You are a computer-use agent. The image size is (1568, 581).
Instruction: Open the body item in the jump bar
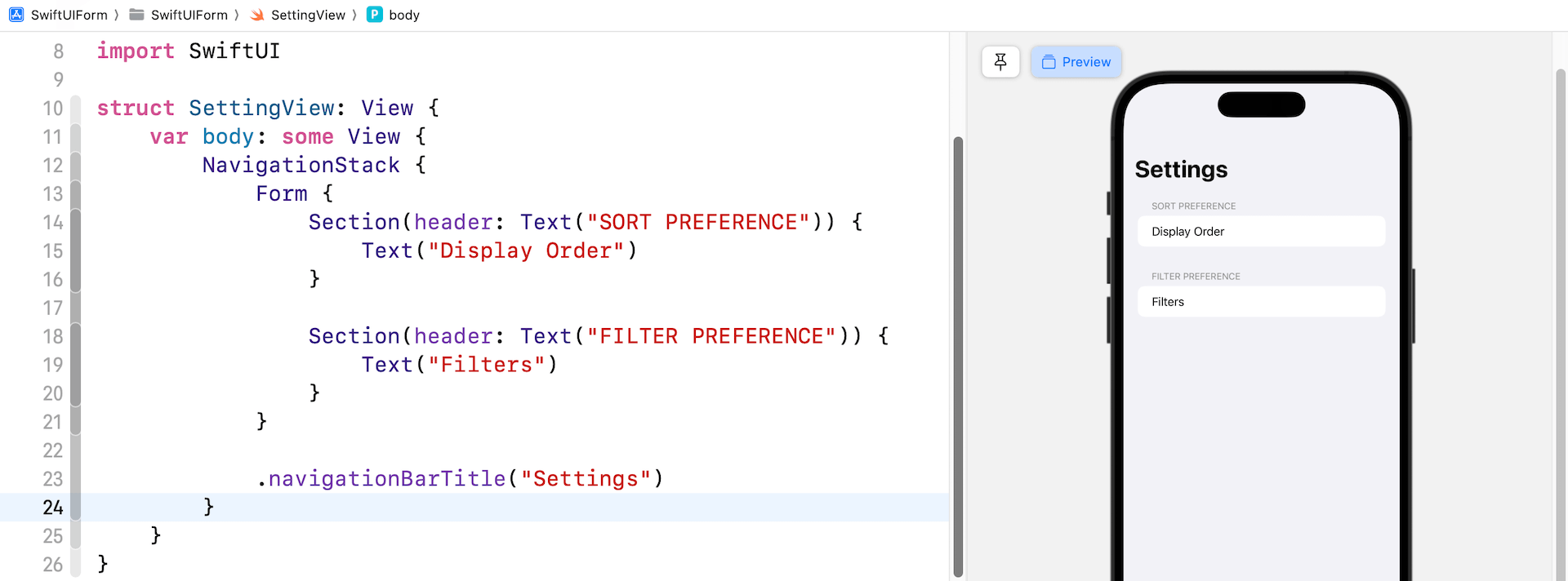[404, 15]
